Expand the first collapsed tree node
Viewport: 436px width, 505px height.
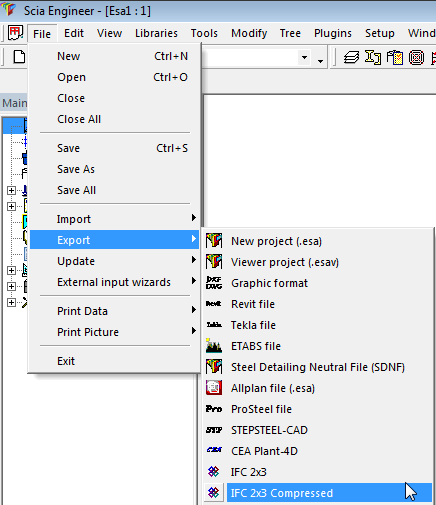[x=11, y=190]
